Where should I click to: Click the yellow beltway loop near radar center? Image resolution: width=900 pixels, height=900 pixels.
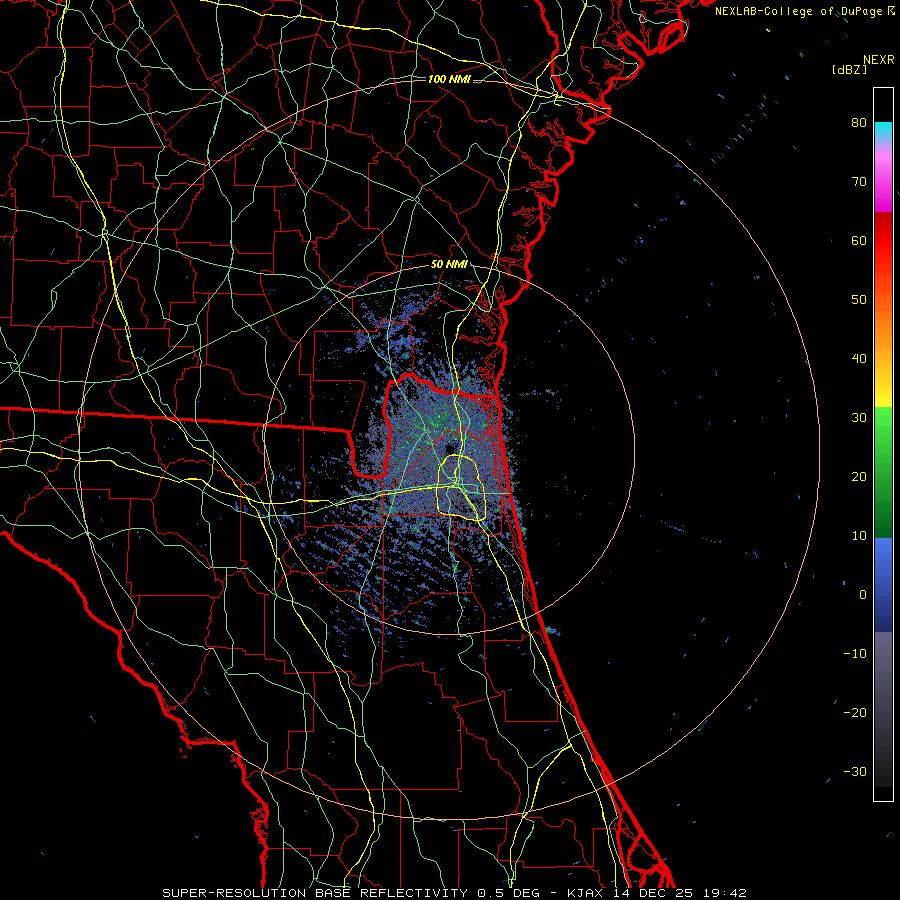pos(463,487)
